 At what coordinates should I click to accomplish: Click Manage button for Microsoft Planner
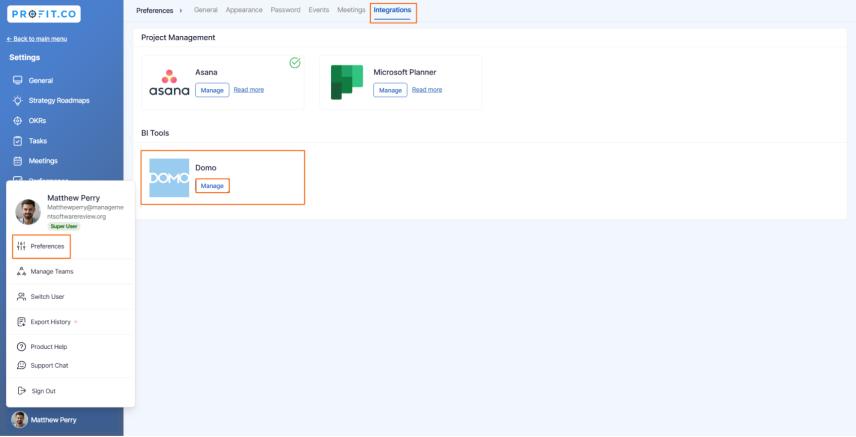390,90
